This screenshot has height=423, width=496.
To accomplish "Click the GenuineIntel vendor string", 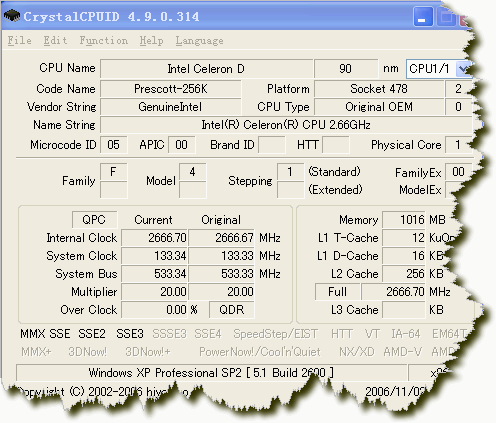I will tap(171, 107).
